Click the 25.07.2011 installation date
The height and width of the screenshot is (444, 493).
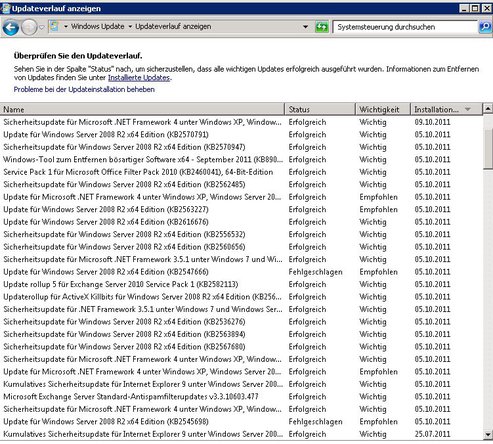pos(432,434)
